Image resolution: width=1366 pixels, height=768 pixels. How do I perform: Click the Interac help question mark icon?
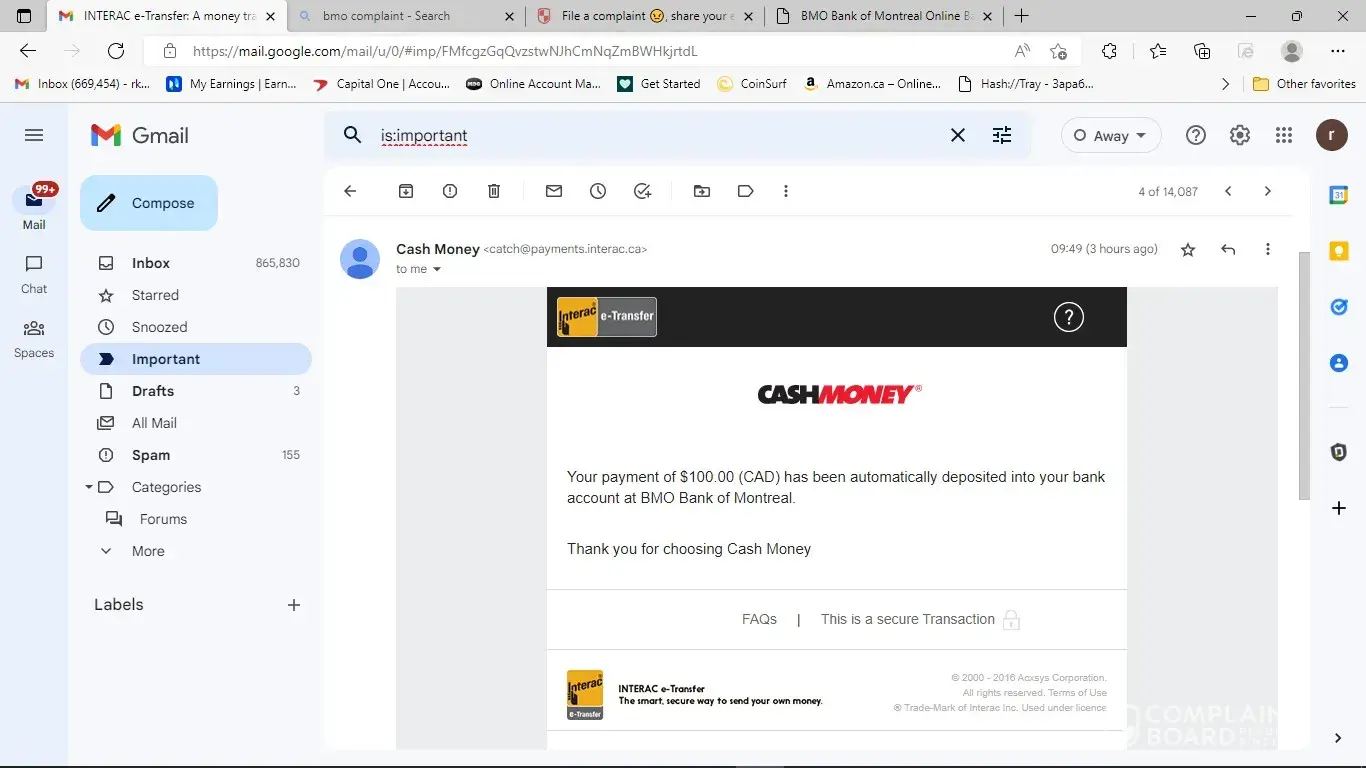[1069, 317]
